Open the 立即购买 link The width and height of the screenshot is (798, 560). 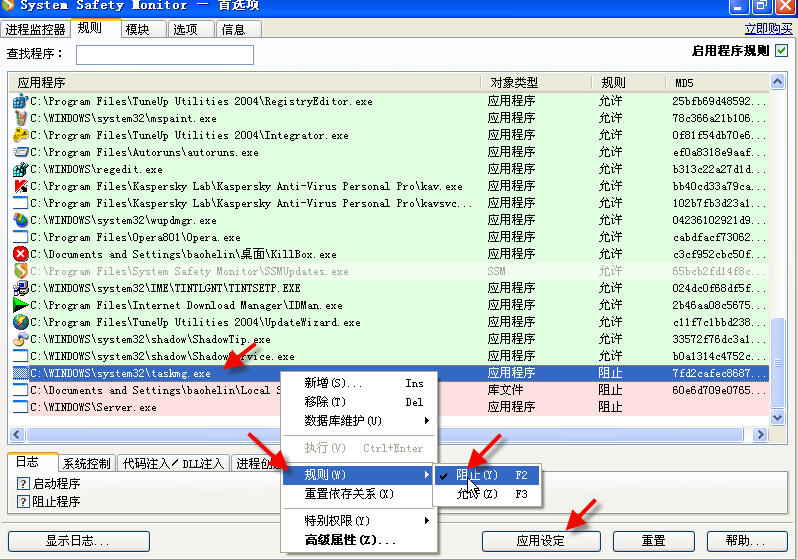pyautogui.click(x=768, y=29)
